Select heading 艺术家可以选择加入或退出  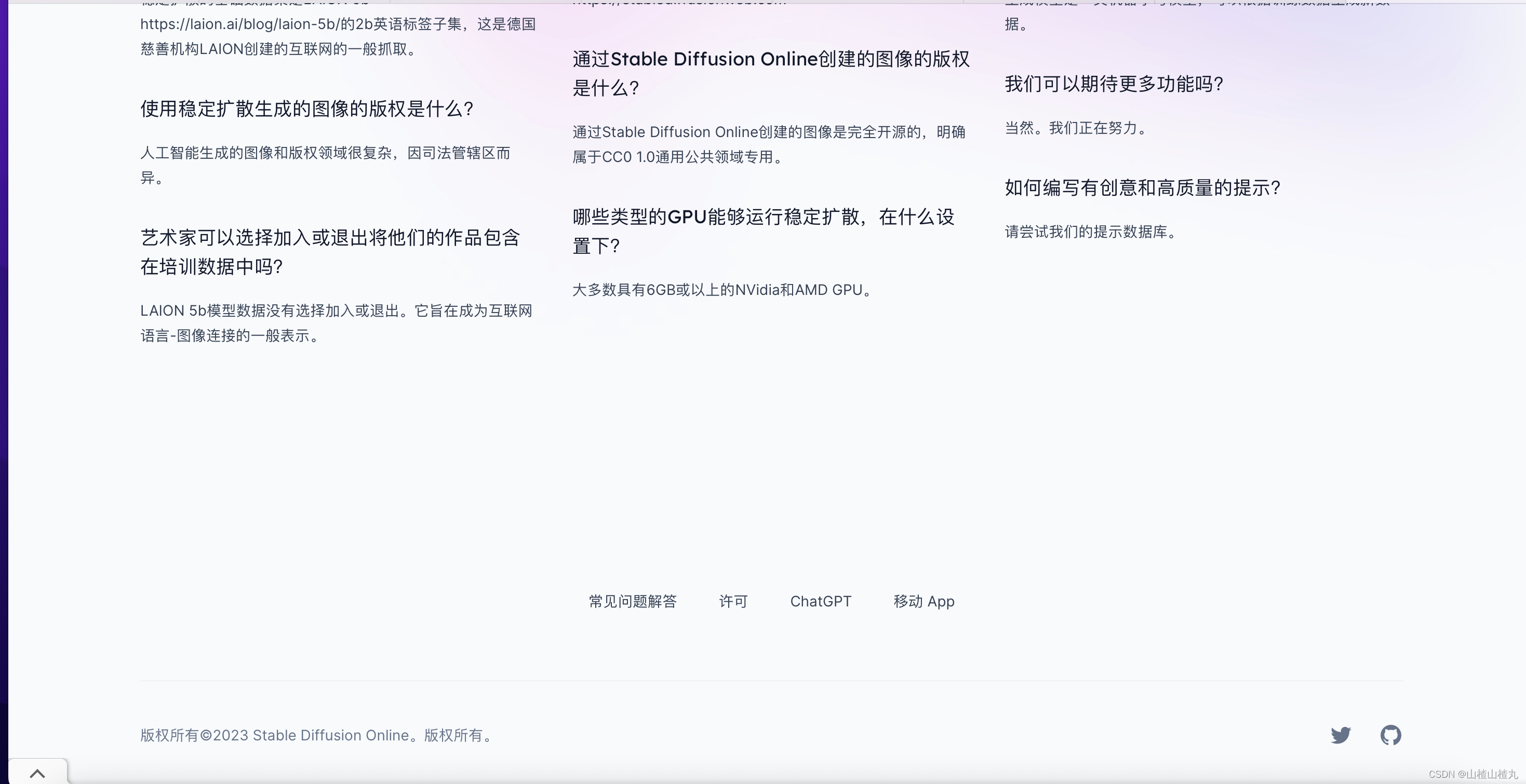tap(330, 252)
